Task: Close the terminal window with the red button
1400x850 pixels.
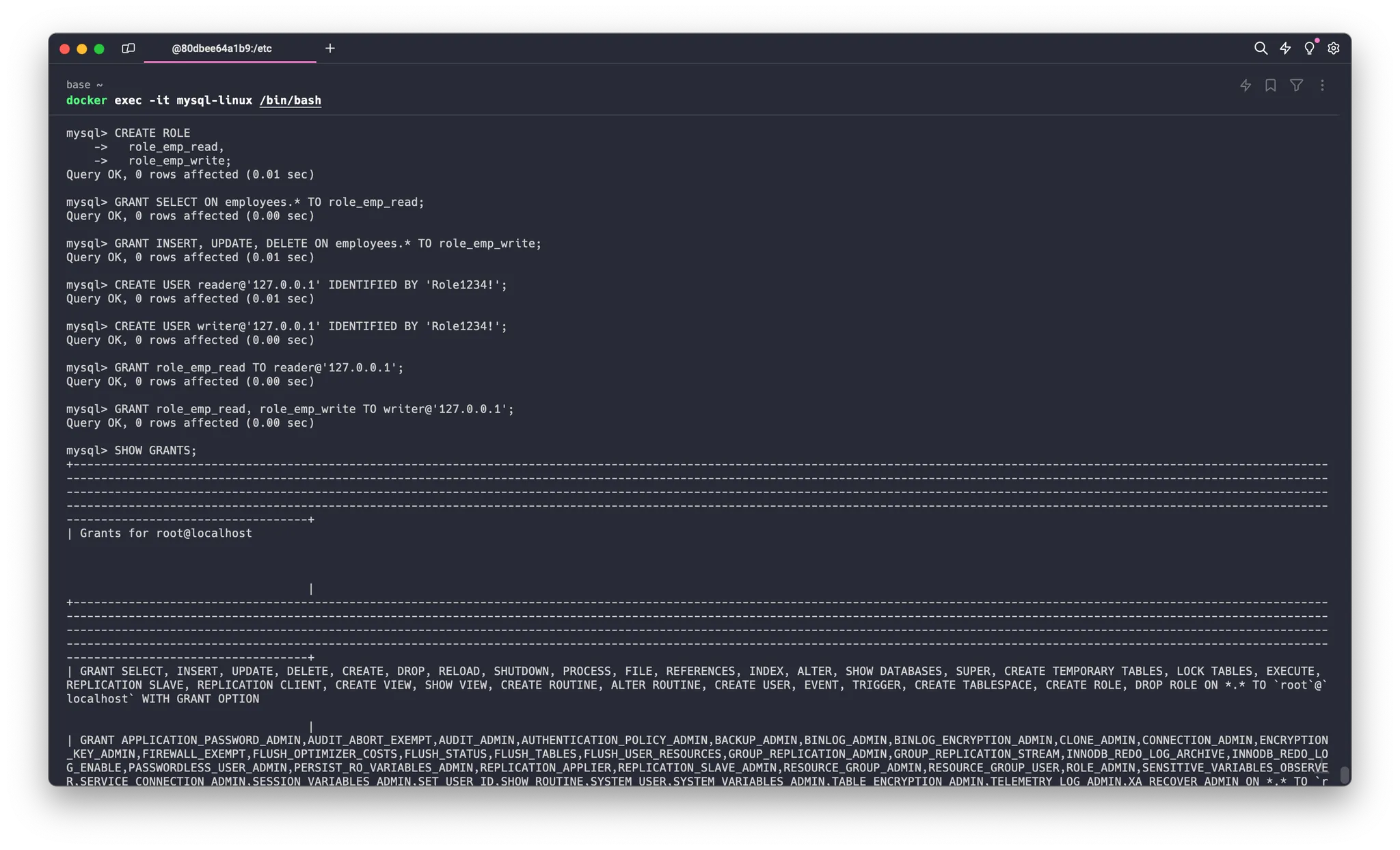Action: pyautogui.click(x=65, y=49)
